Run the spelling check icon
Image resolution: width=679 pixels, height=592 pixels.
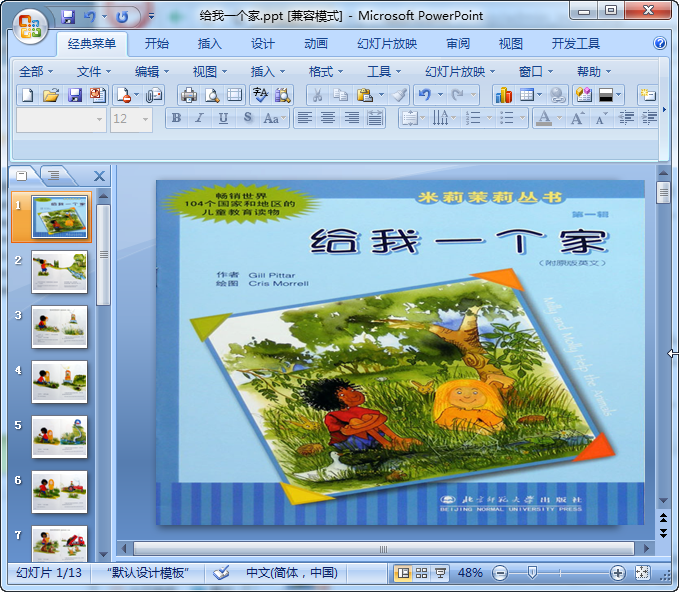(260, 95)
